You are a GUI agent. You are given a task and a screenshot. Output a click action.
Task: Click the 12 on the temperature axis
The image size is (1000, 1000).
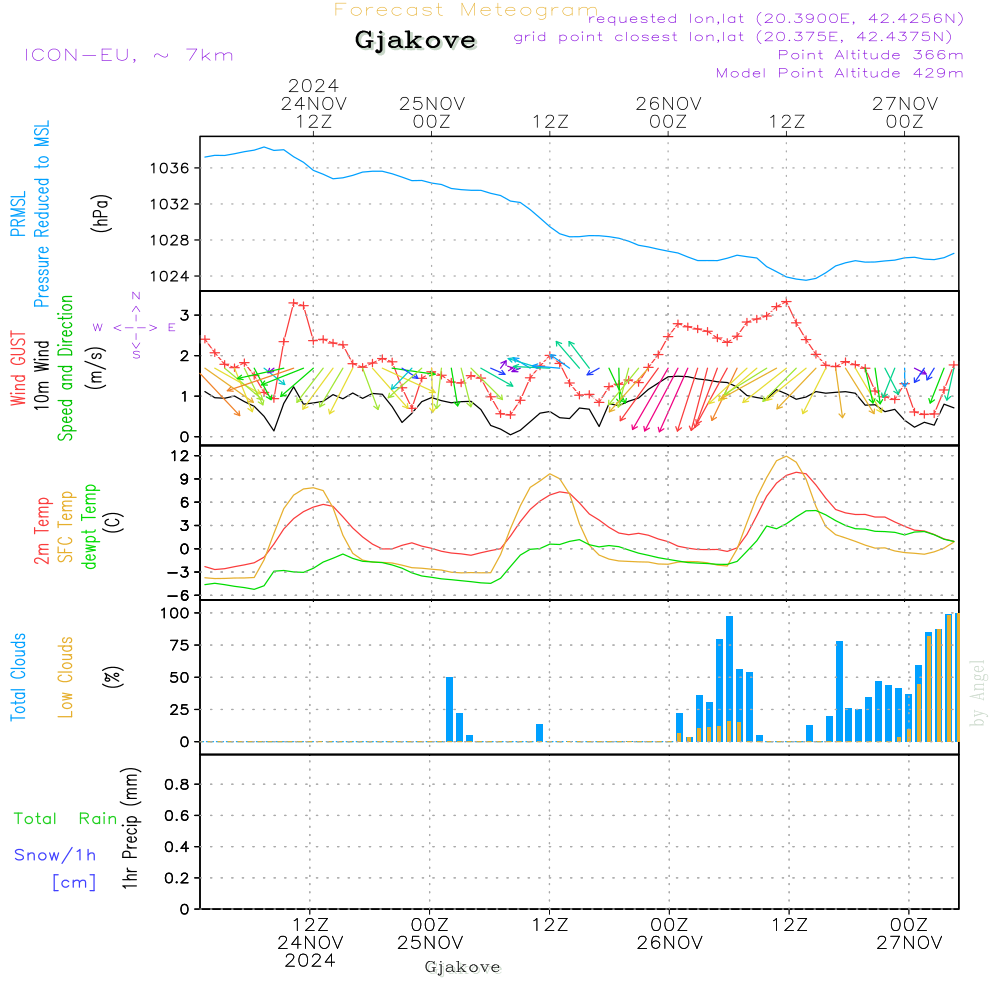pyautogui.click(x=180, y=456)
